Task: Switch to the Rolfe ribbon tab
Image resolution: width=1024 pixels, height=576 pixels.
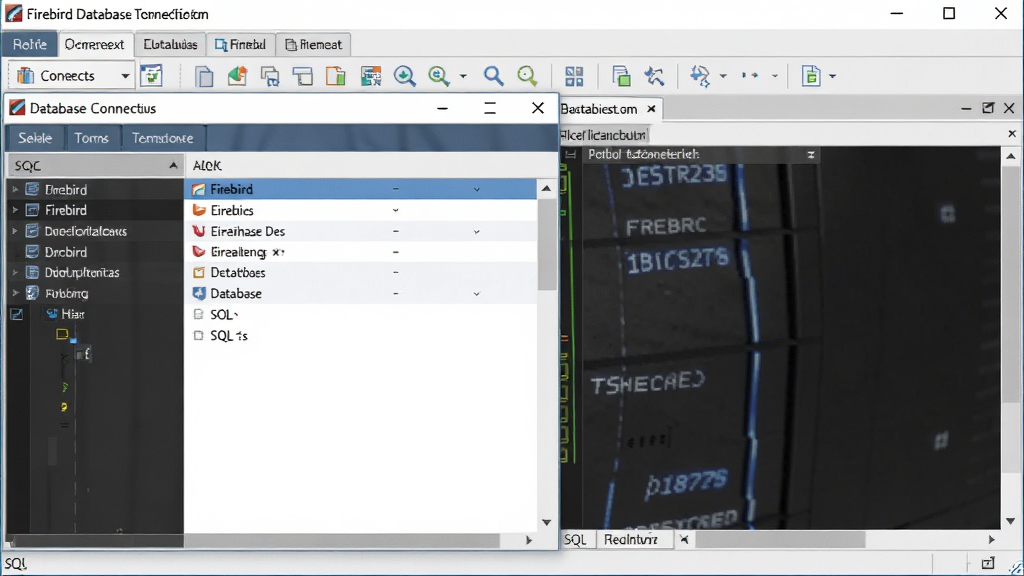Action: click(29, 44)
